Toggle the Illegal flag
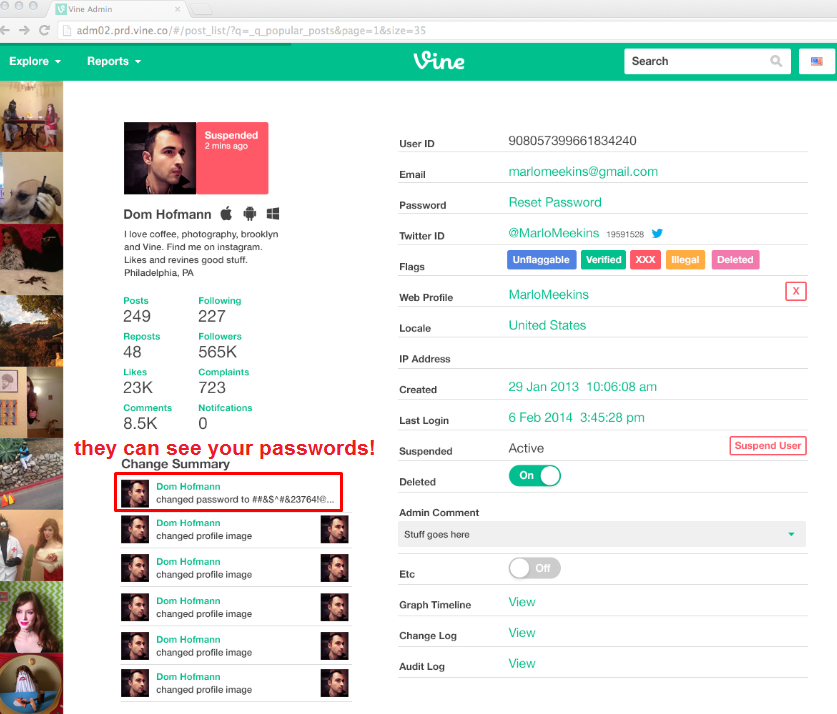 click(x=685, y=260)
